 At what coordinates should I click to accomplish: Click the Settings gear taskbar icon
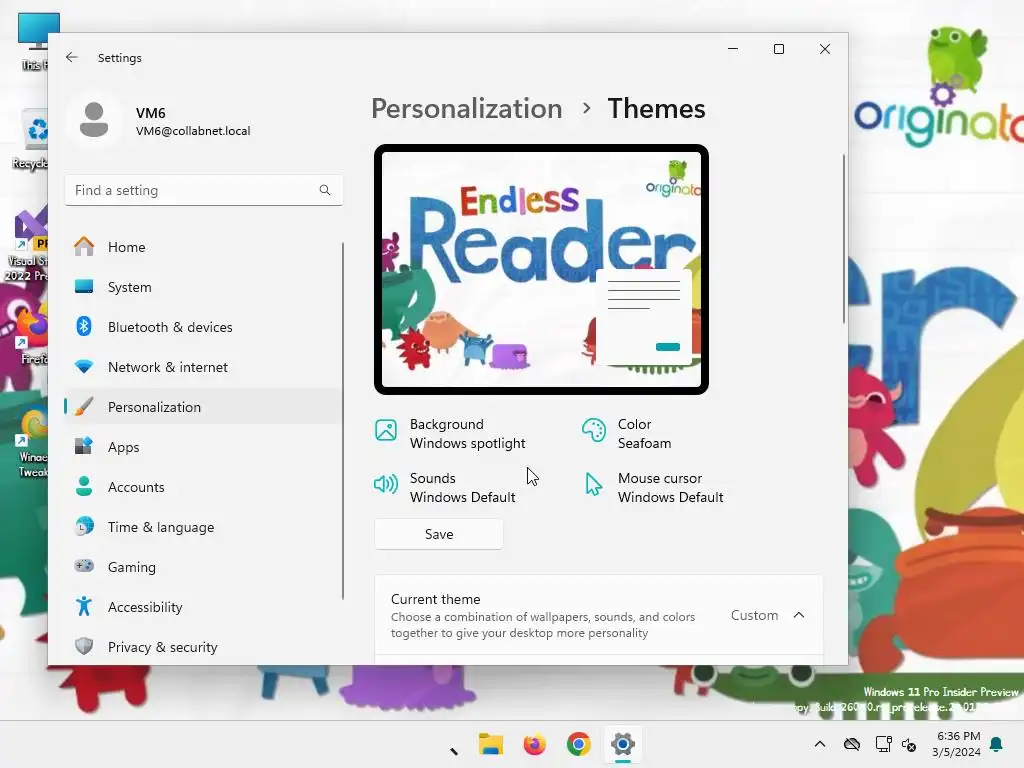(x=623, y=744)
